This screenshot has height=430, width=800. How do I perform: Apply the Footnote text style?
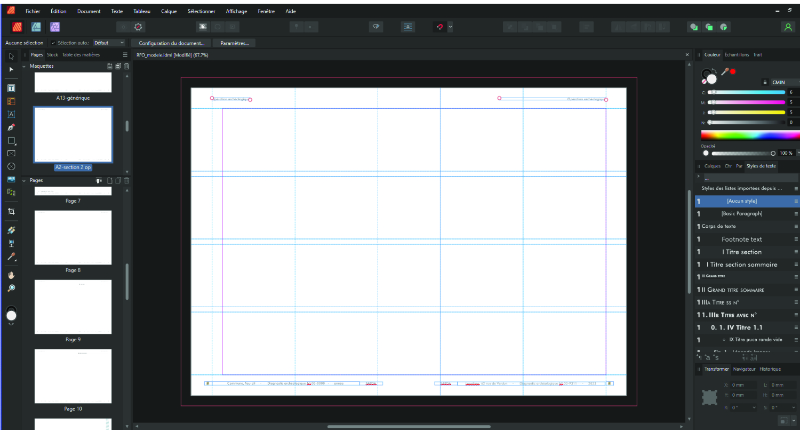[747, 239]
